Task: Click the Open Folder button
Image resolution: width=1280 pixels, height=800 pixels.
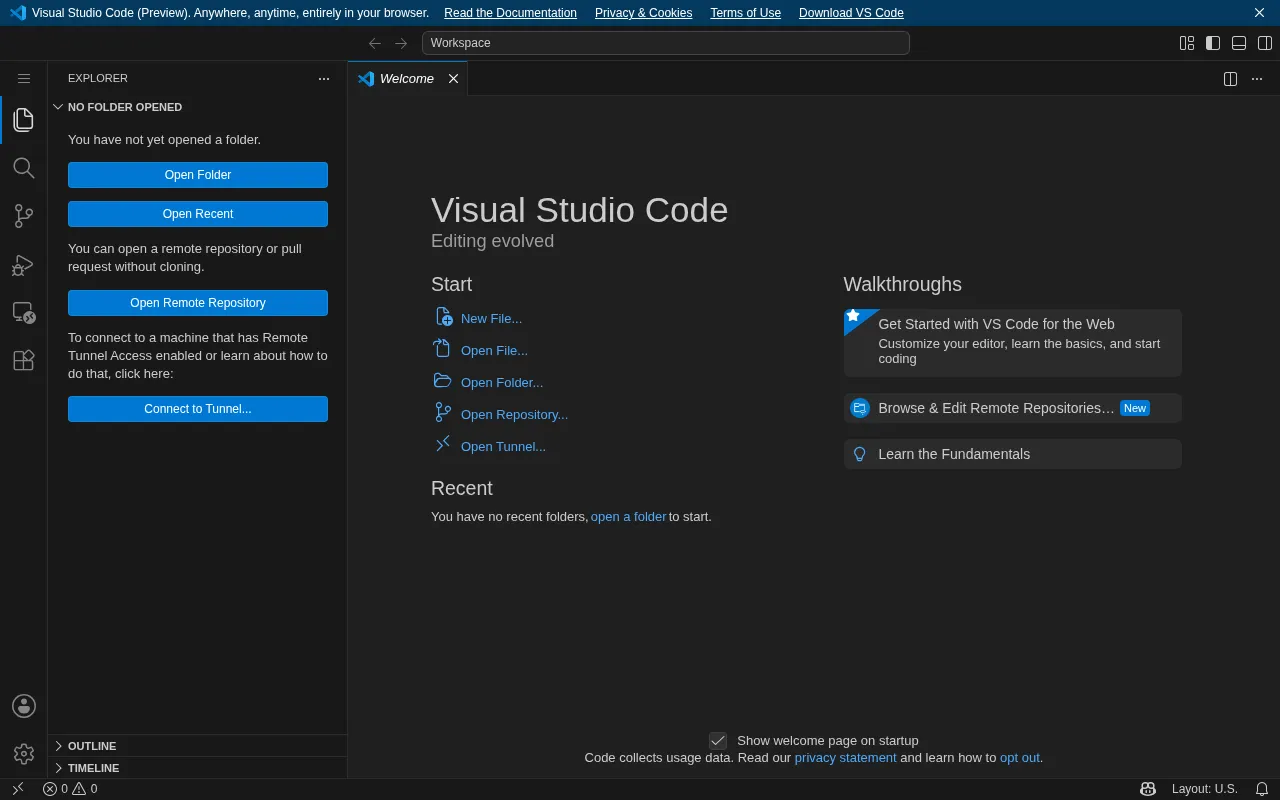Action: point(198,175)
